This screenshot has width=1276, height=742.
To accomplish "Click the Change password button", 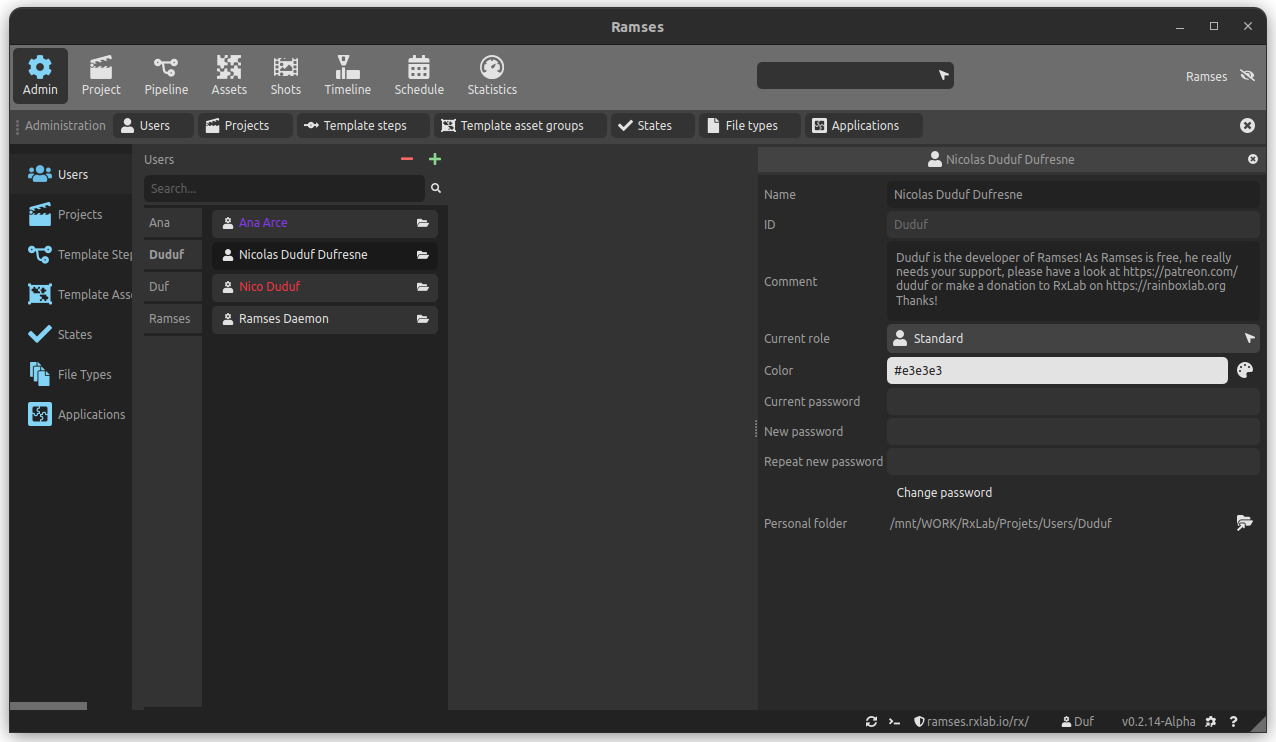I will [944, 492].
